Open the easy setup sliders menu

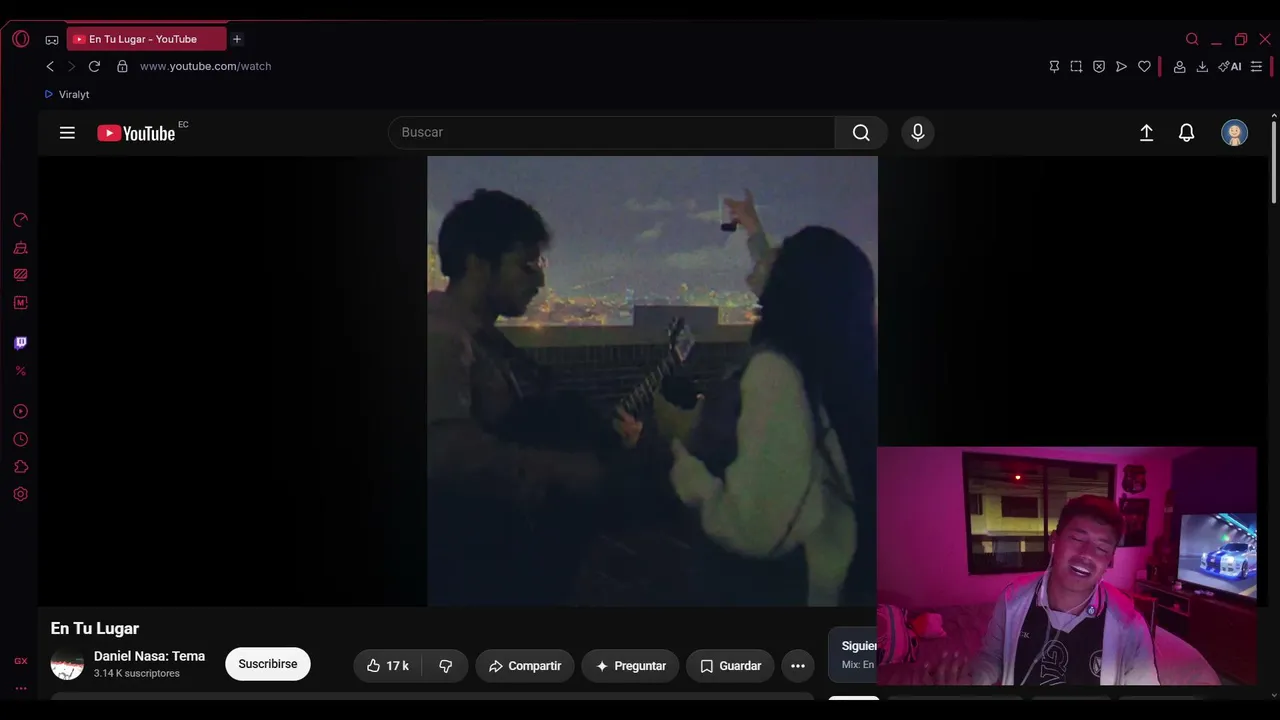(x=1257, y=66)
